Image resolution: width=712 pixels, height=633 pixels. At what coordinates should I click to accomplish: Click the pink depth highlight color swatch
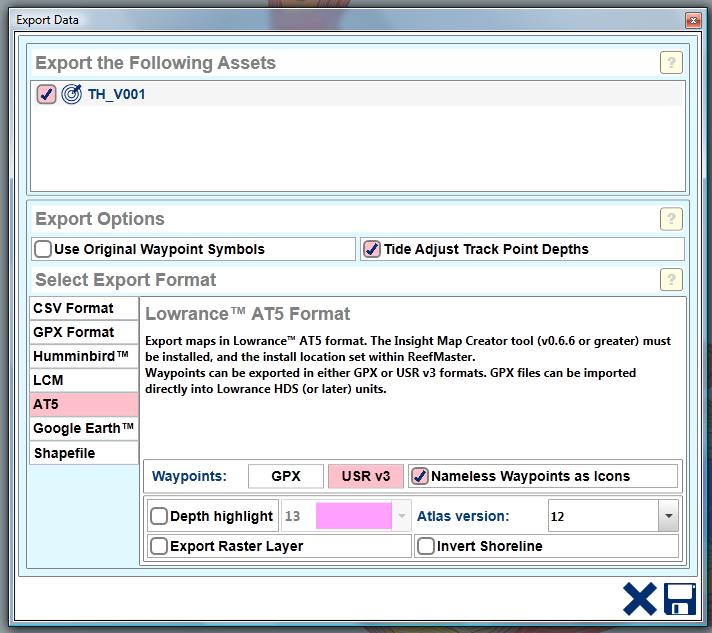pos(354,516)
